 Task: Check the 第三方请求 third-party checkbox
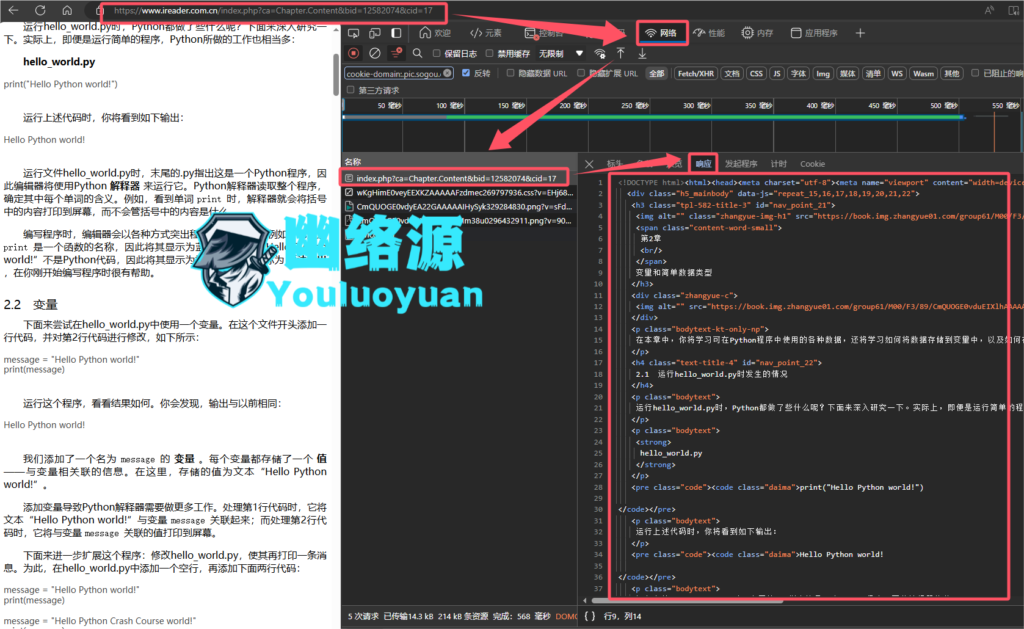(x=351, y=90)
